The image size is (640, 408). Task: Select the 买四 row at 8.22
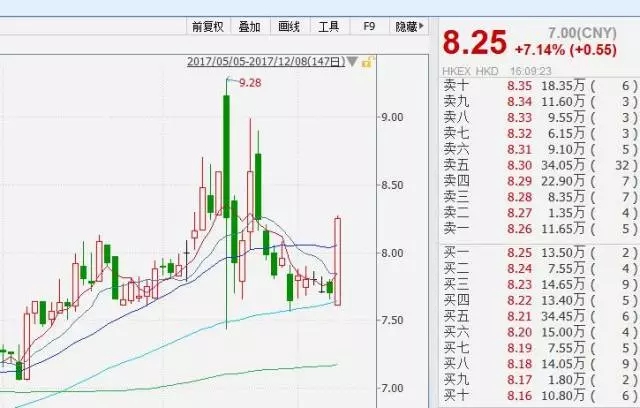(x=540, y=301)
